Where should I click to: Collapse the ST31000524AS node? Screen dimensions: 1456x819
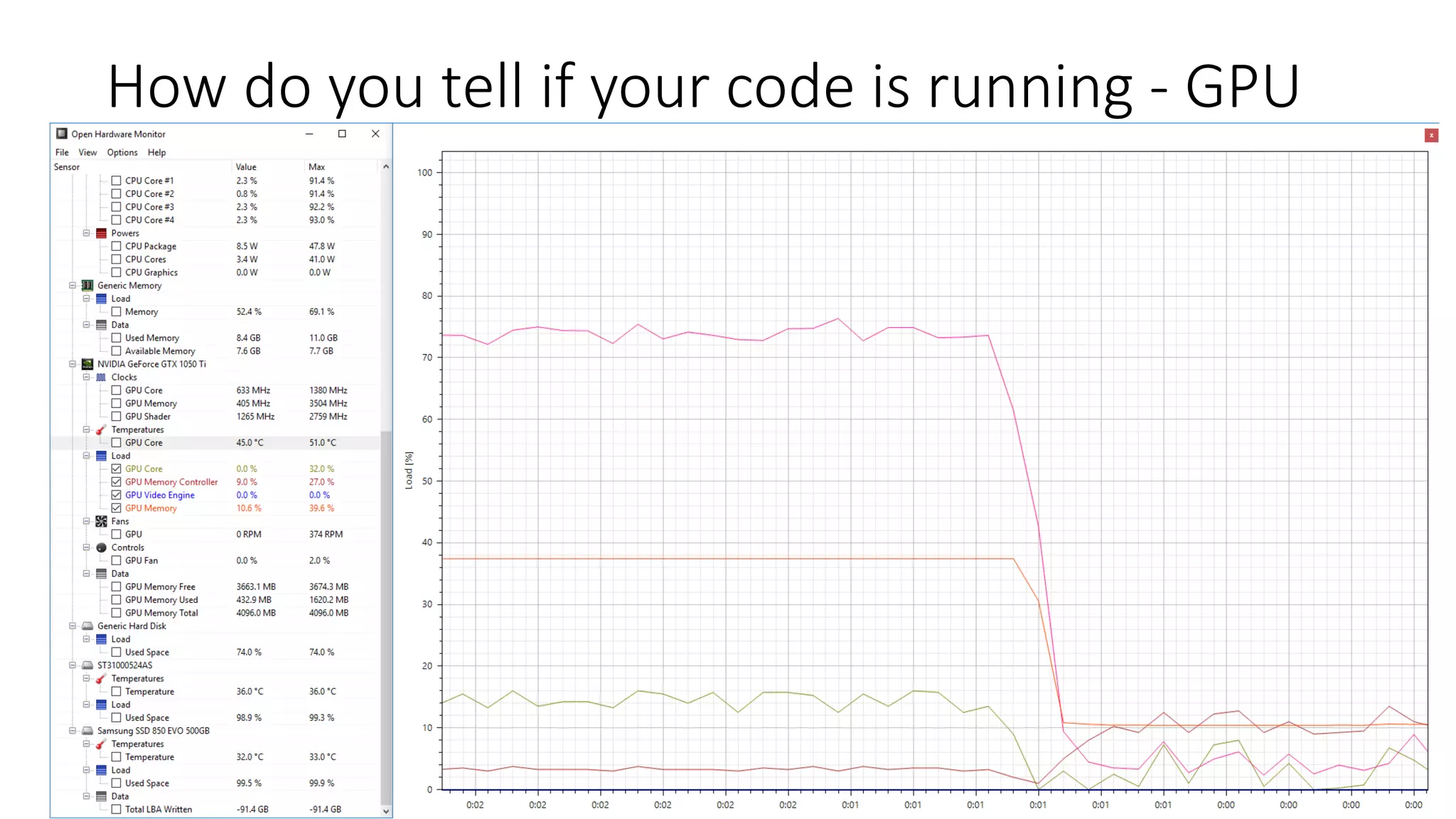[73, 665]
